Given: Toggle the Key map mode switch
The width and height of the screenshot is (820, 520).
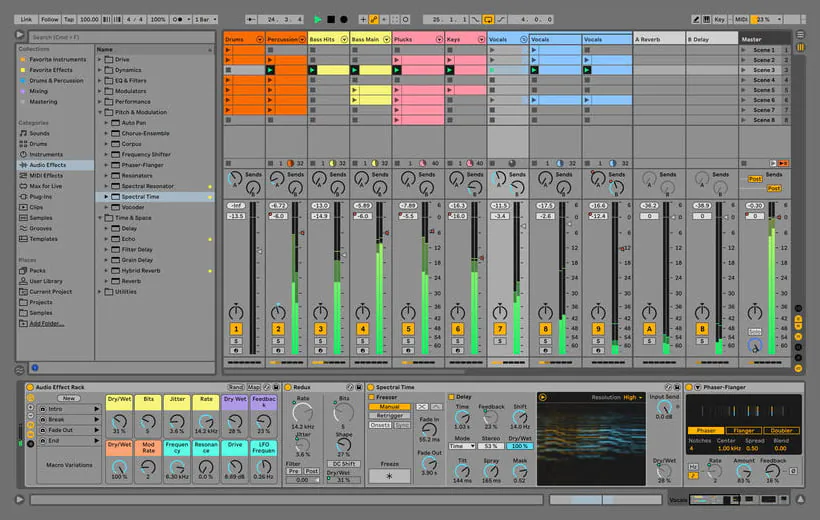Looking at the screenshot, I should click(x=719, y=19).
